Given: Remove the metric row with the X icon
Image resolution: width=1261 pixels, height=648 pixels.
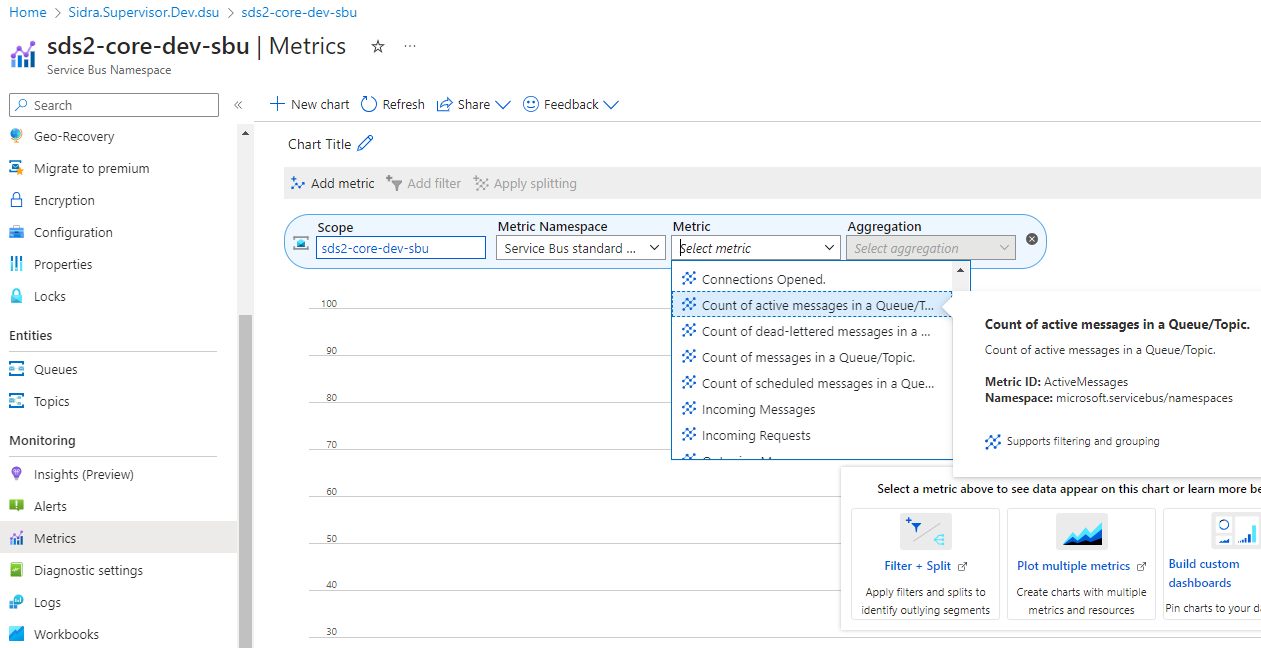Looking at the screenshot, I should click(1032, 239).
